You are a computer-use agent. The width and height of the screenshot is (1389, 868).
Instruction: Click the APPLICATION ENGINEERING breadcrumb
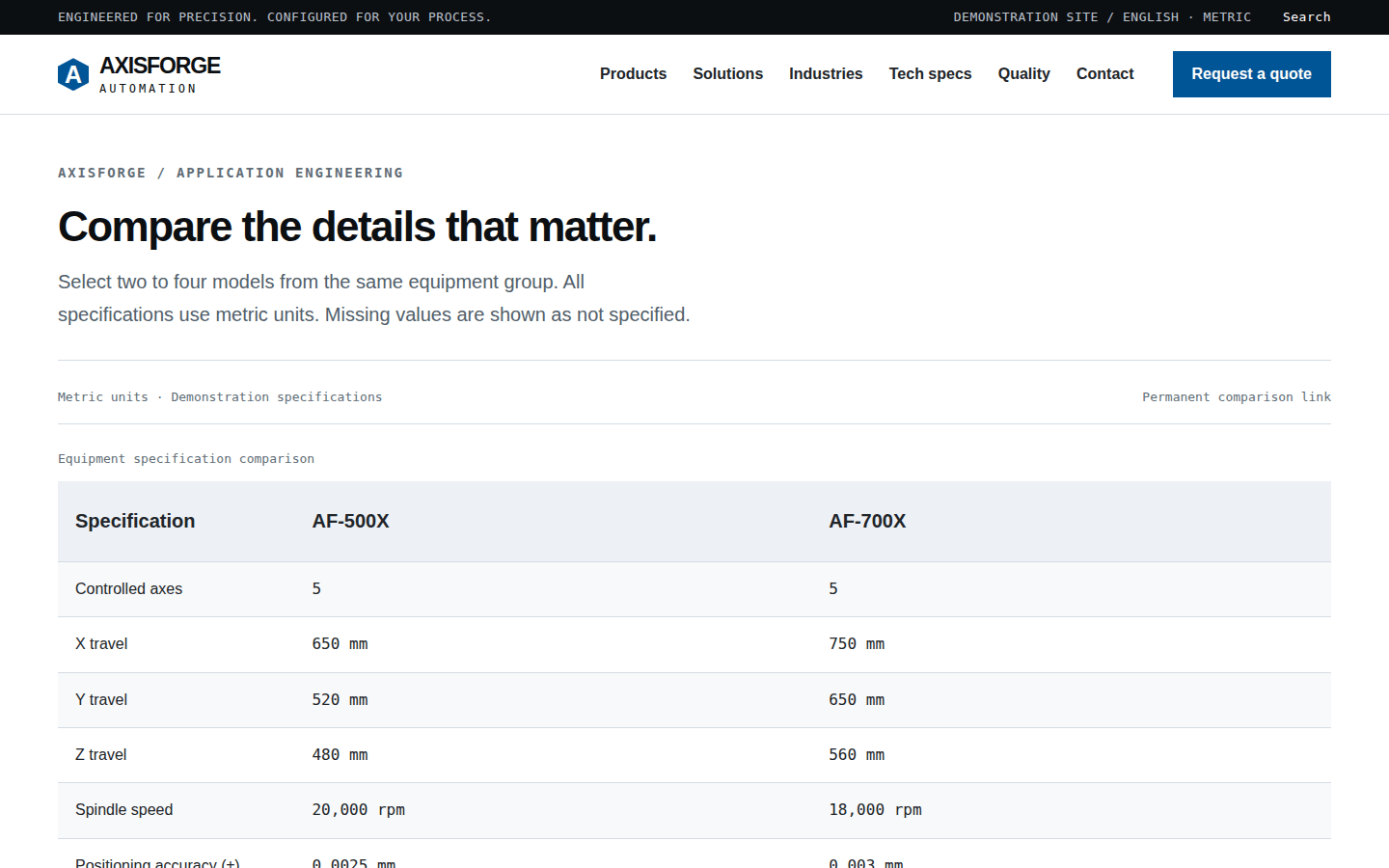[x=289, y=173]
